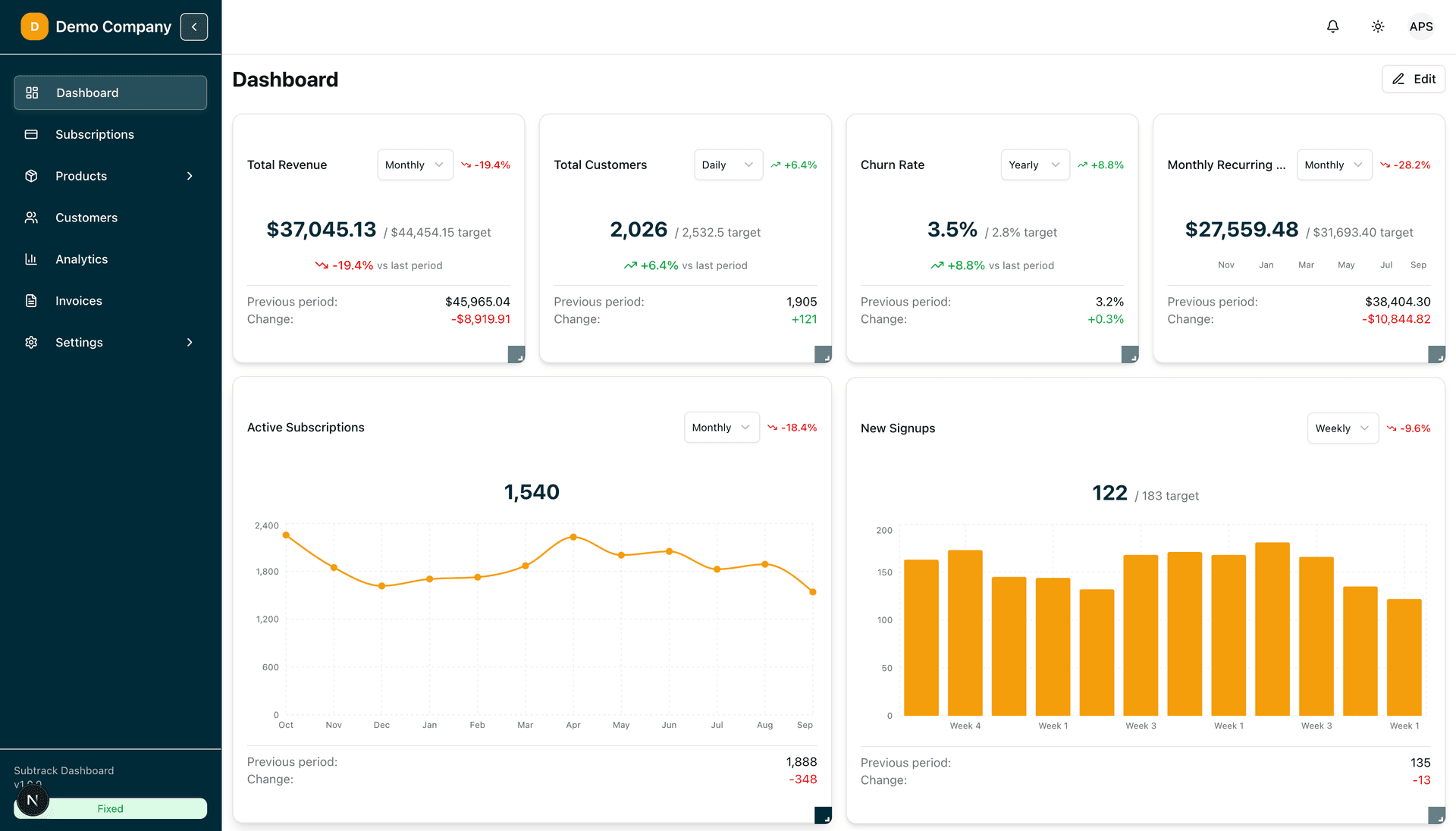The height and width of the screenshot is (831, 1456).
Task: Select the Customers icon in sidebar
Action: 32,218
